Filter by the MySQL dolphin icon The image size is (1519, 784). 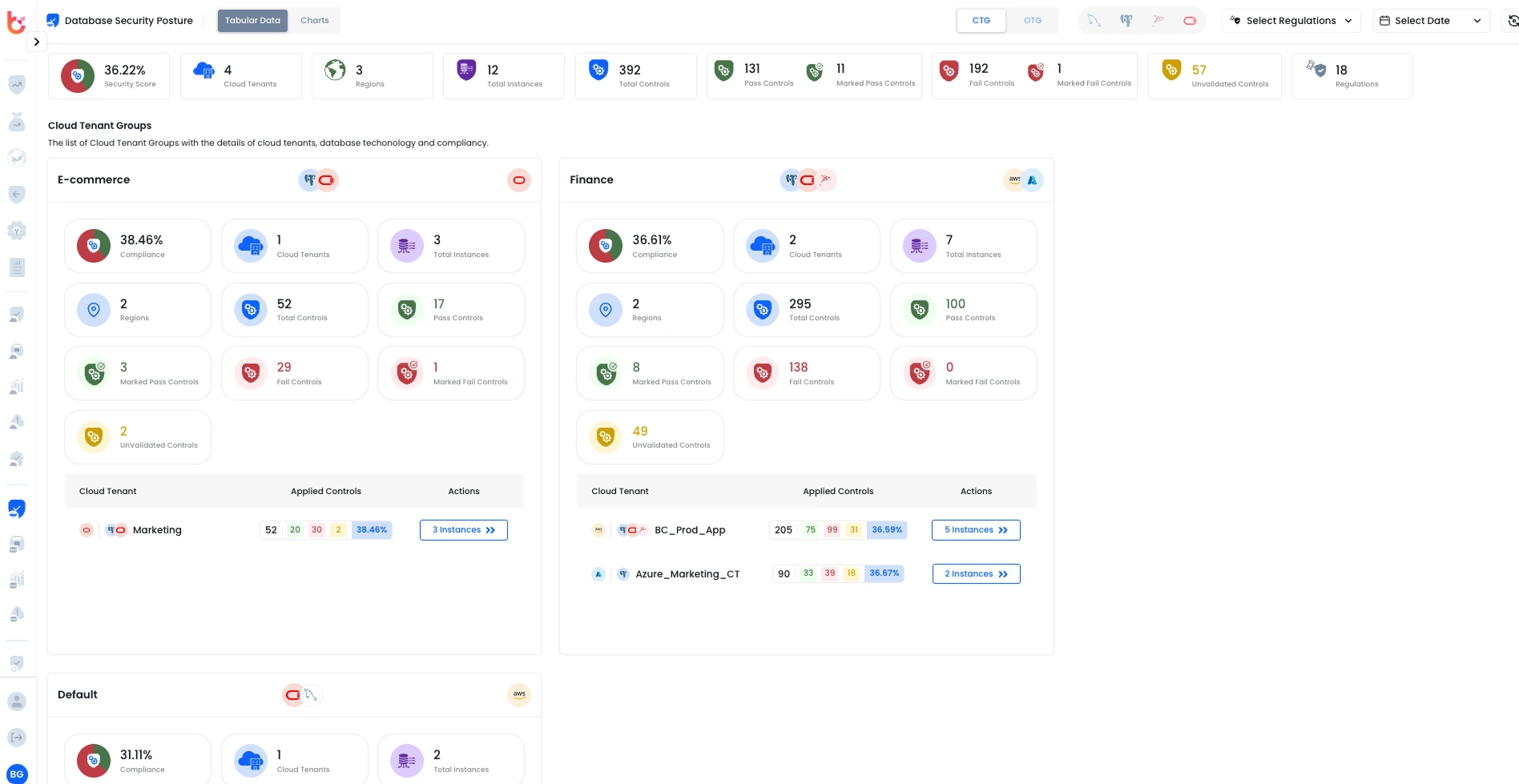(1094, 21)
